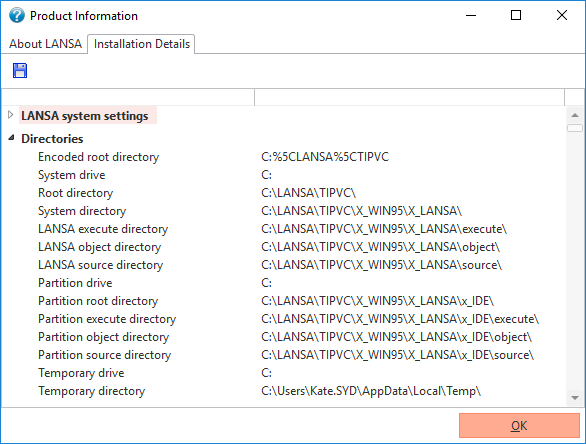Screen dimensions: 586x444
Task: Select the LANSA system settings heading
Action: 85,116
